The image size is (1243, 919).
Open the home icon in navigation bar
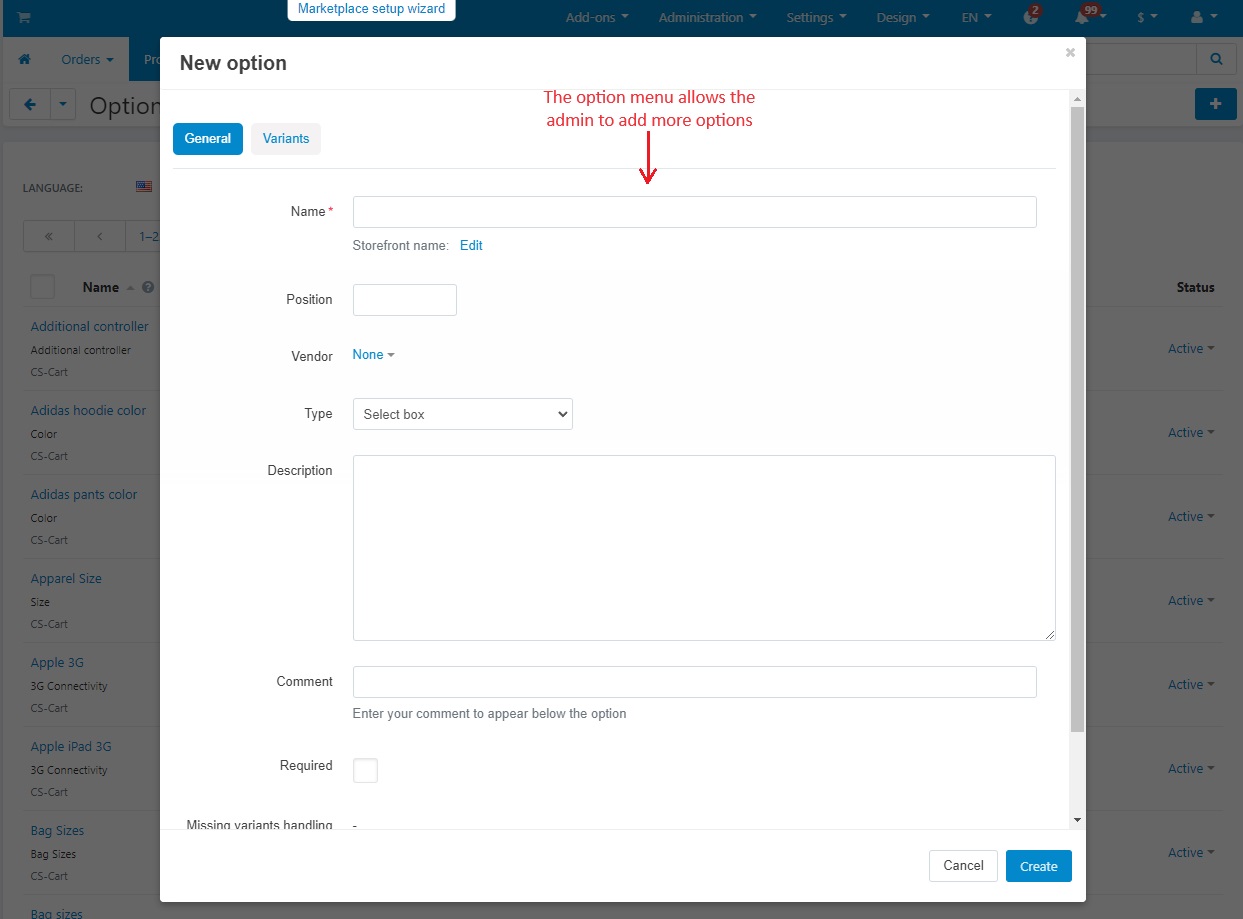[25, 60]
